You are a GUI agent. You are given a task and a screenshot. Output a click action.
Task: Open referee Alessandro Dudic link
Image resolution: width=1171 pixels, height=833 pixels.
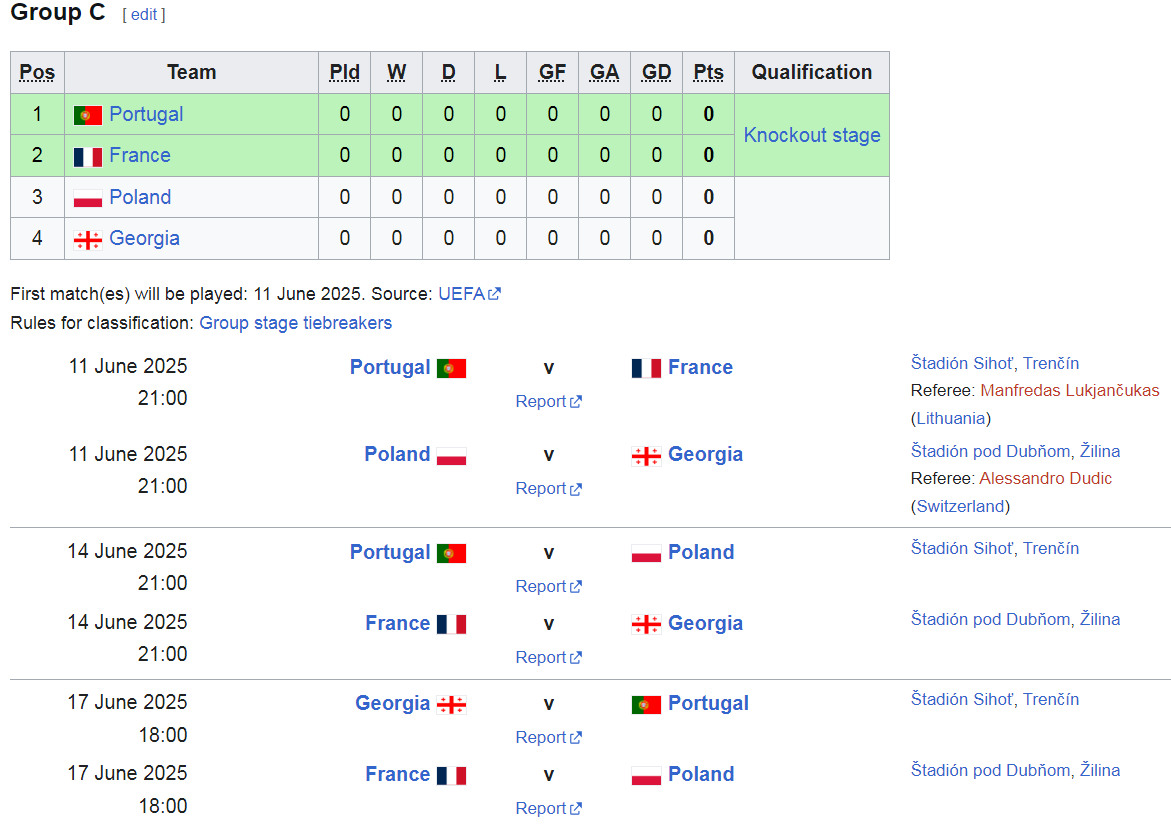1046,479
